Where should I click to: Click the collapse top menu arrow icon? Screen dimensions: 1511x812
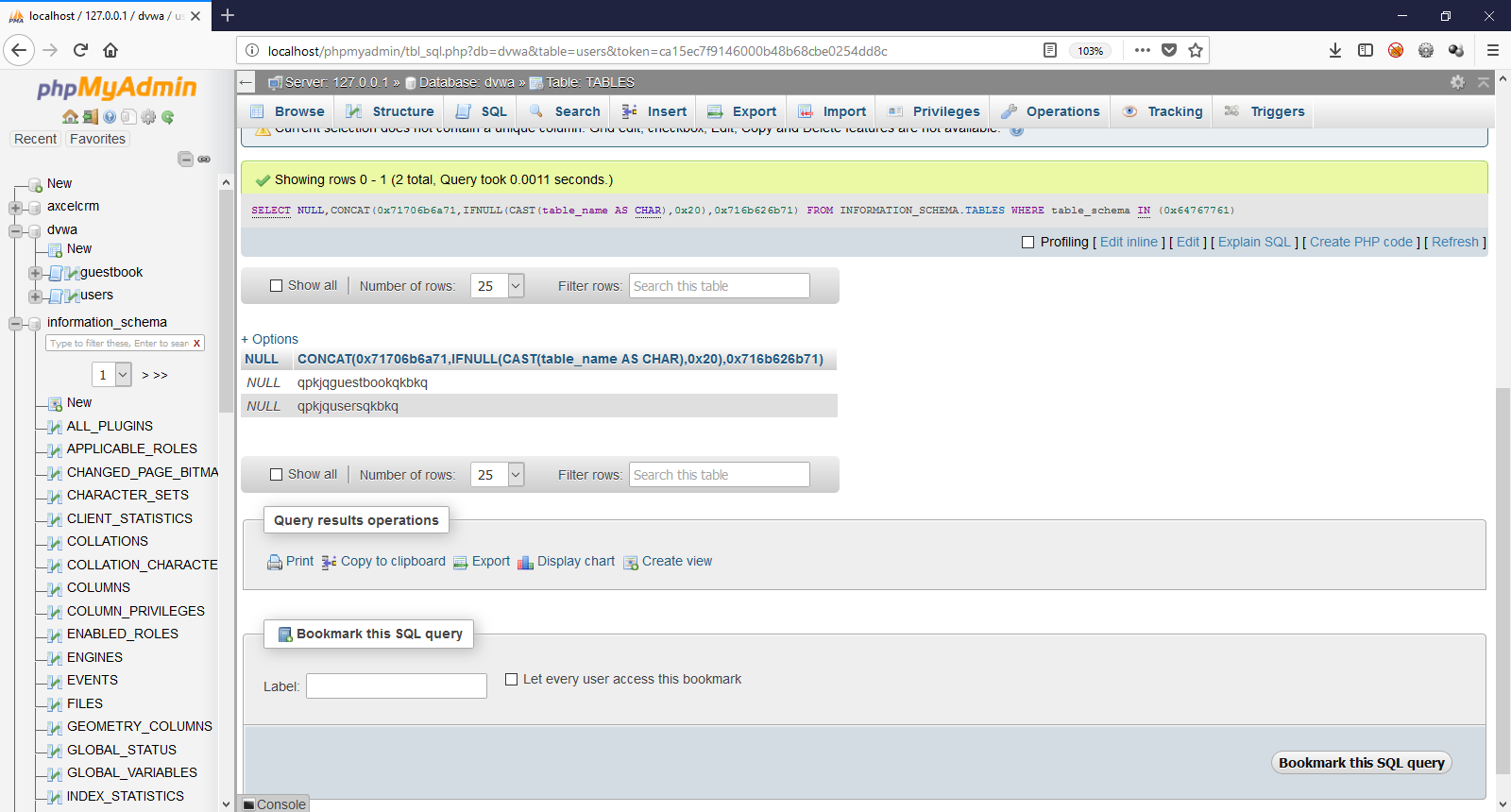click(1484, 82)
